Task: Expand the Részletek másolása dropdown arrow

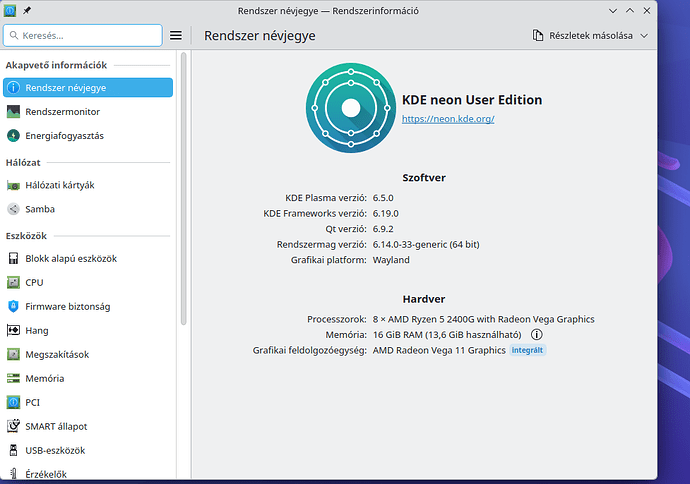Action: coord(644,36)
